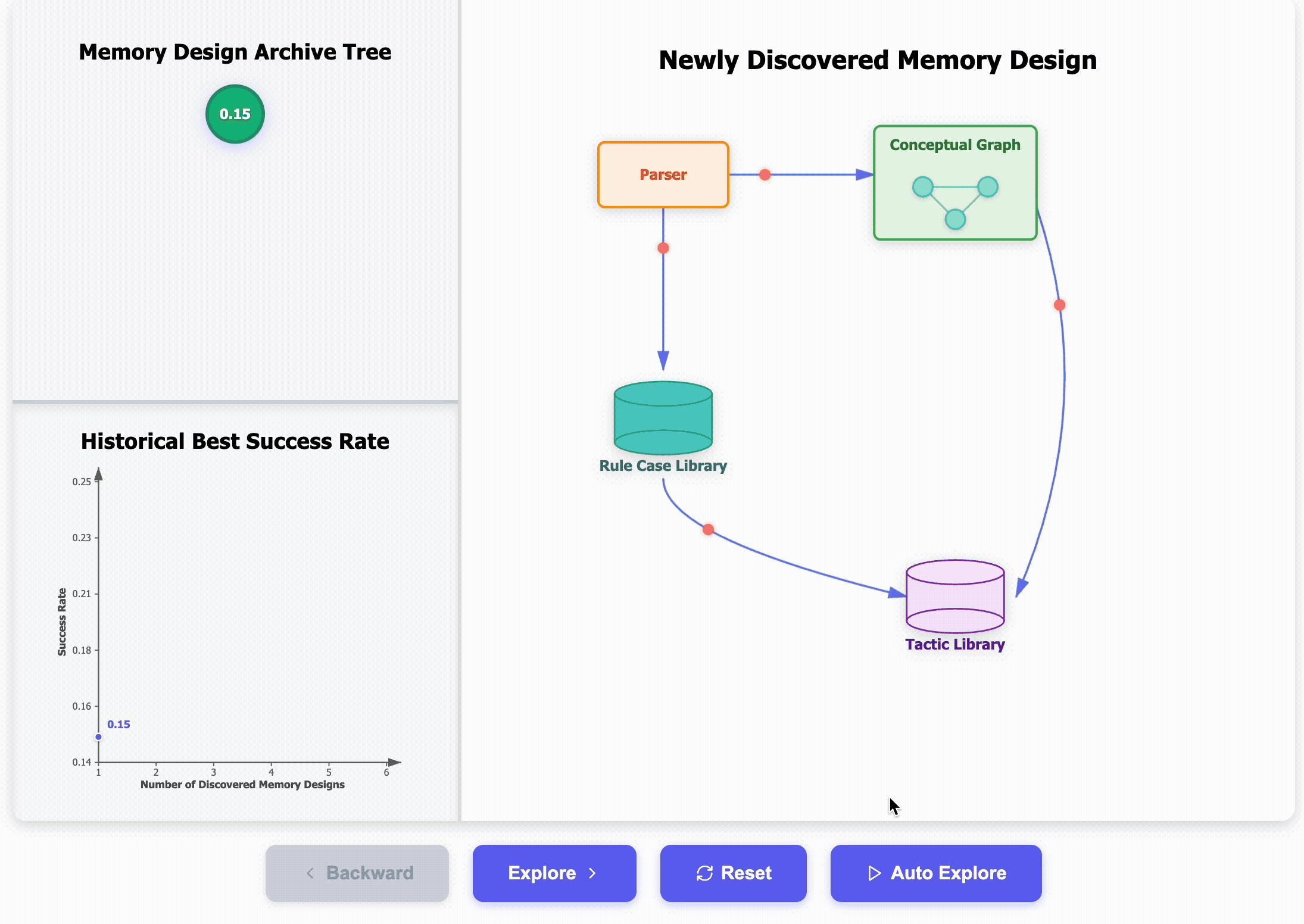Screen dimensions: 1304x924
Task: Click the 0.15 data point on the success rate chart
Action: pos(99,736)
